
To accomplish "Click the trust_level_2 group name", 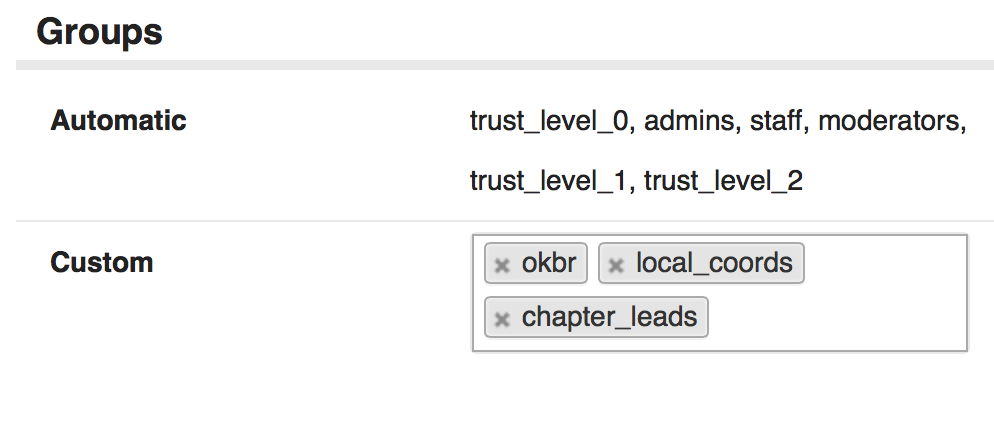I will click(x=723, y=182).
